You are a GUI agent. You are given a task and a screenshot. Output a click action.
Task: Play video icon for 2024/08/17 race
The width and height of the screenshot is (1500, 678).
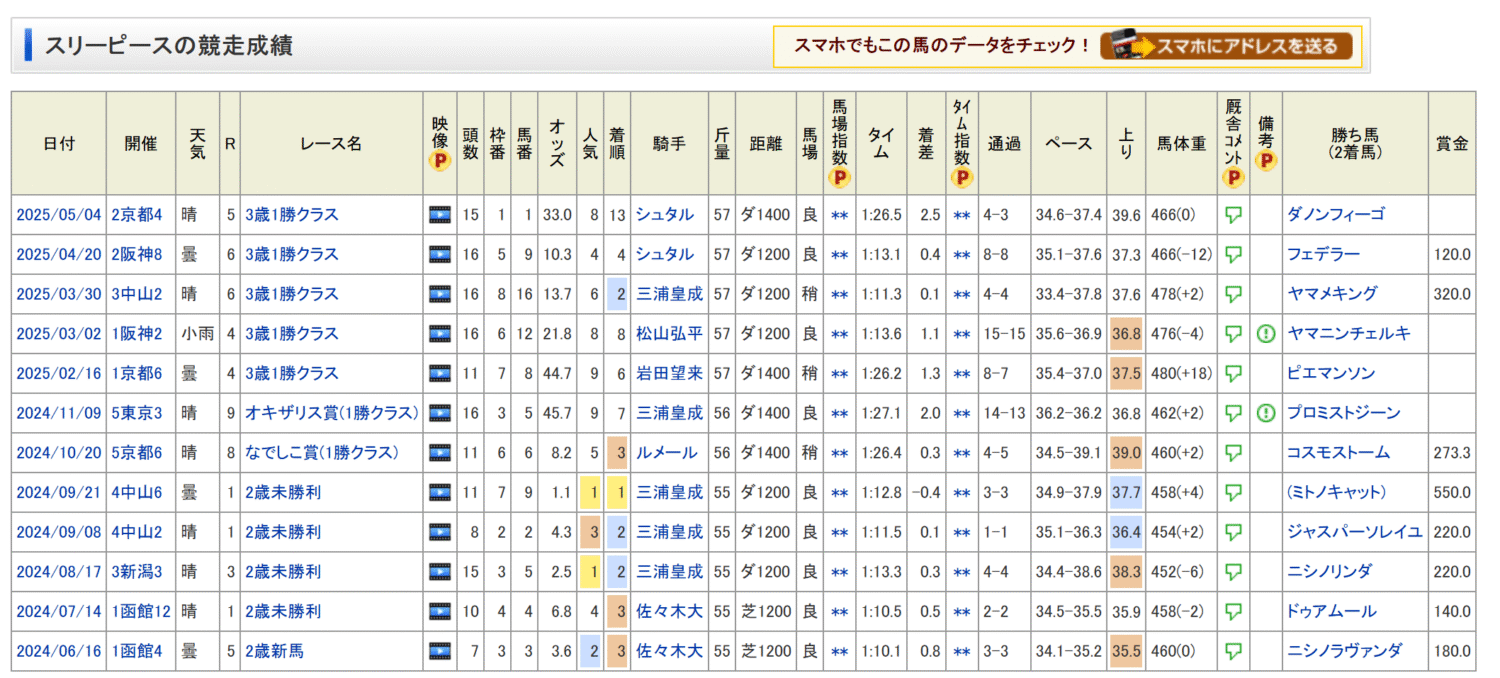click(440, 572)
